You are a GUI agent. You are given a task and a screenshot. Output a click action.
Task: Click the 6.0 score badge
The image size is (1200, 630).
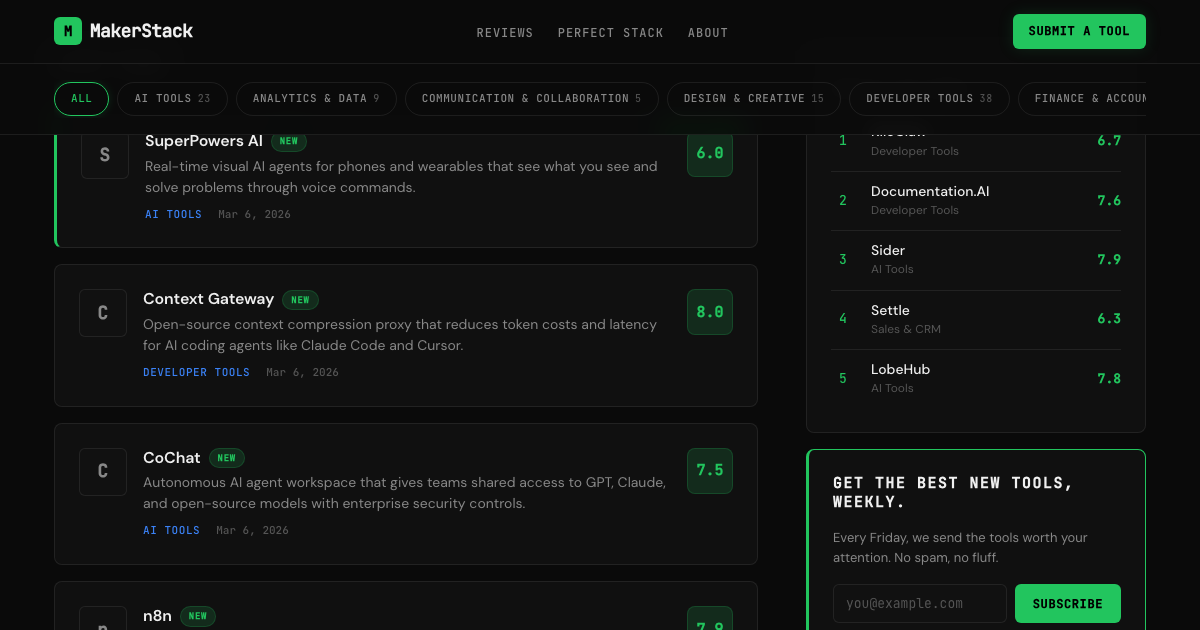pos(709,154)
